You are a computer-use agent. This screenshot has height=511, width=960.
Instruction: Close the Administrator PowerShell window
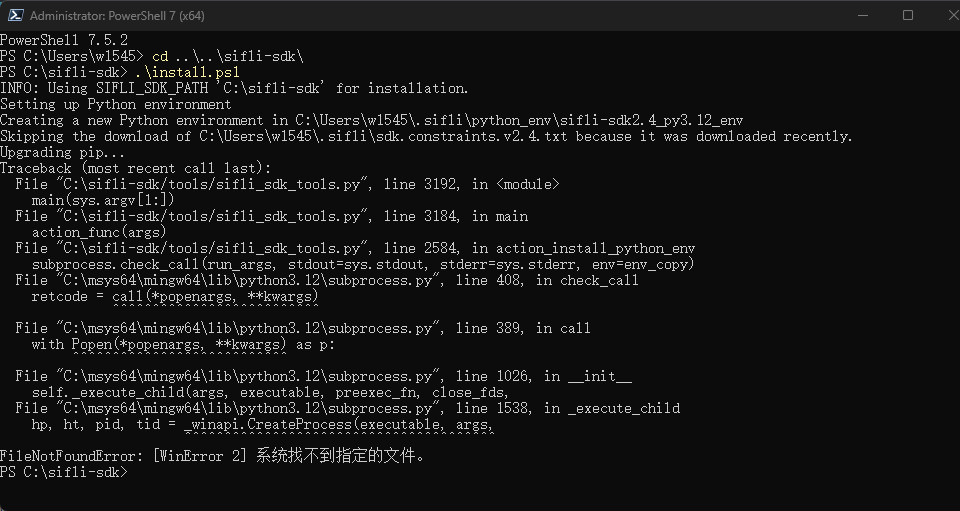coord(953,15)
